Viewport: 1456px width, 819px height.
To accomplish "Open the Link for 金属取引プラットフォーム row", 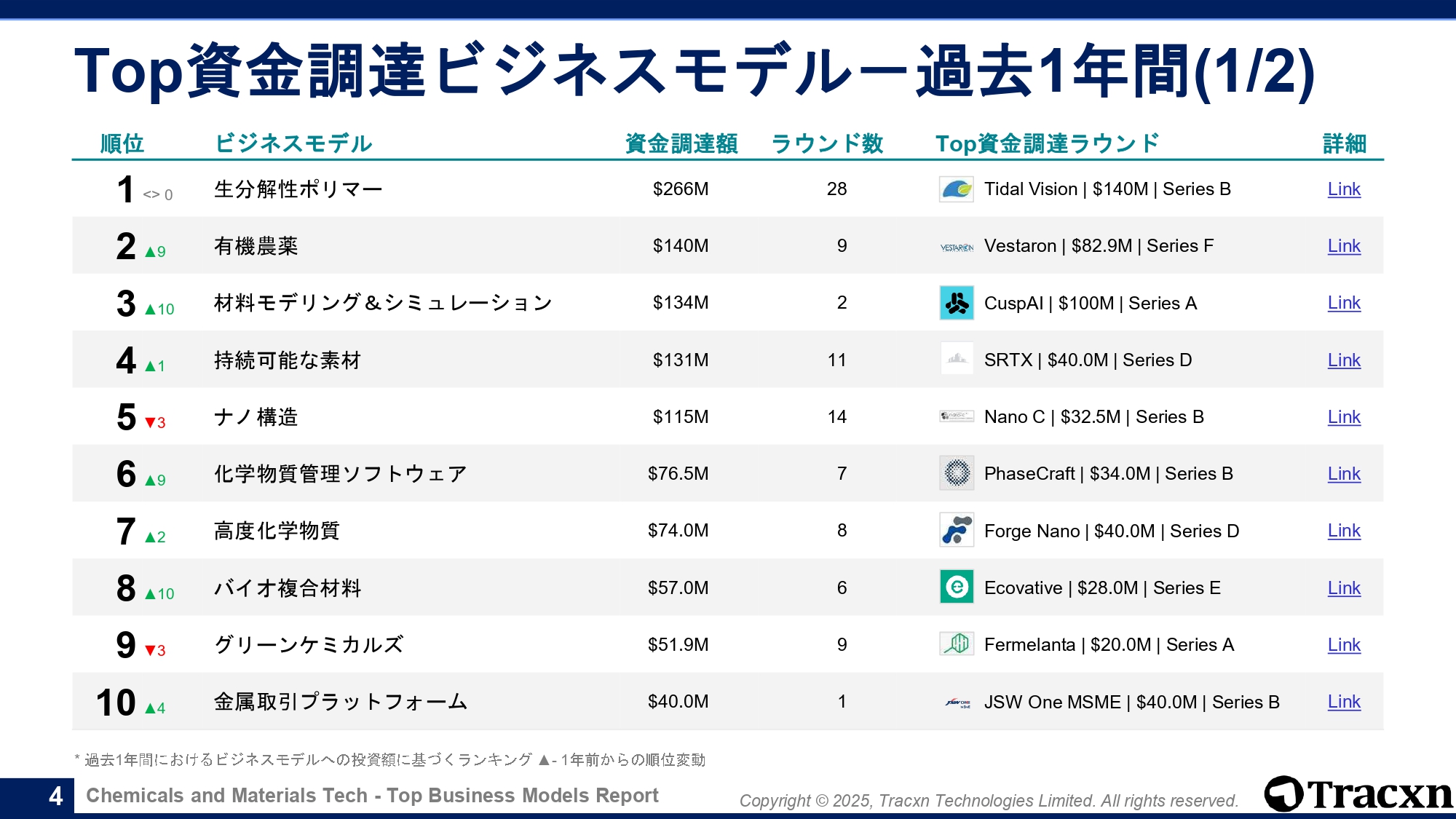I will [x=1344, y=702].
